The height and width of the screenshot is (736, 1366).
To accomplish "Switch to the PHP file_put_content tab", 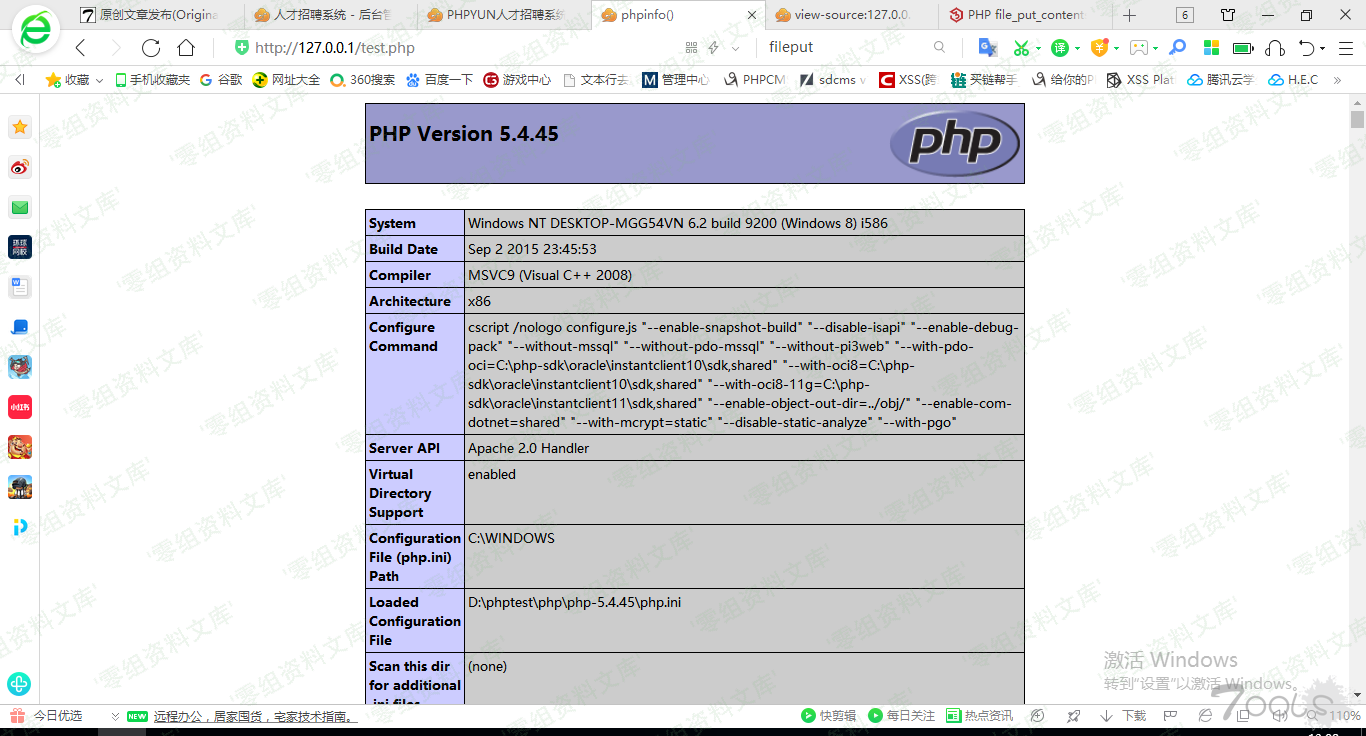I will (x=1024, y=15).
